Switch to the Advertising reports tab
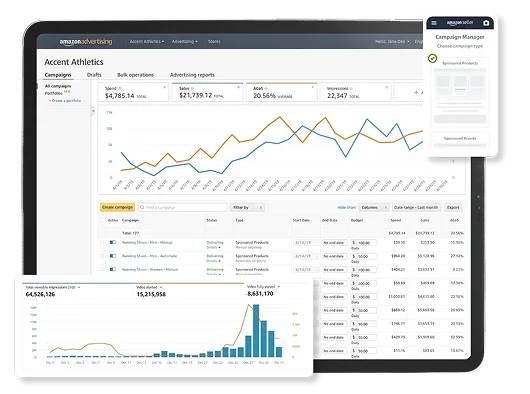The image size is (530, 394). (x=192, y=75)
